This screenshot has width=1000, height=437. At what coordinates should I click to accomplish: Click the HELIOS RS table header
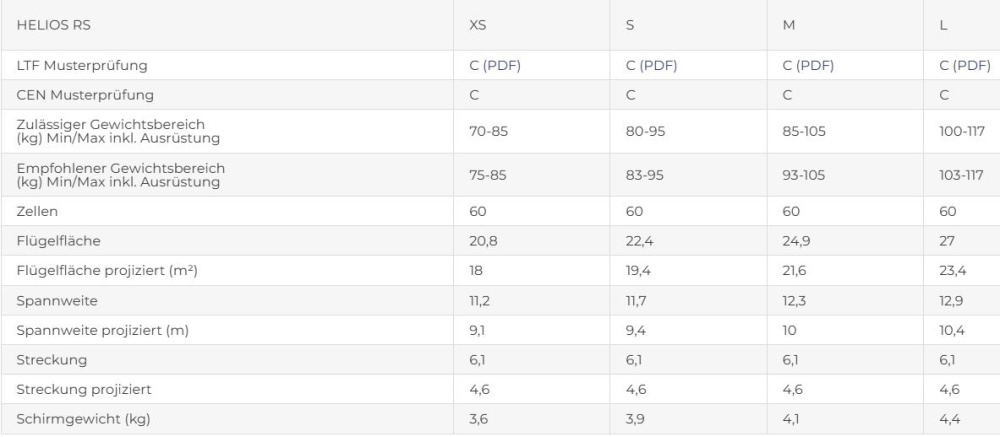point(54,26)
